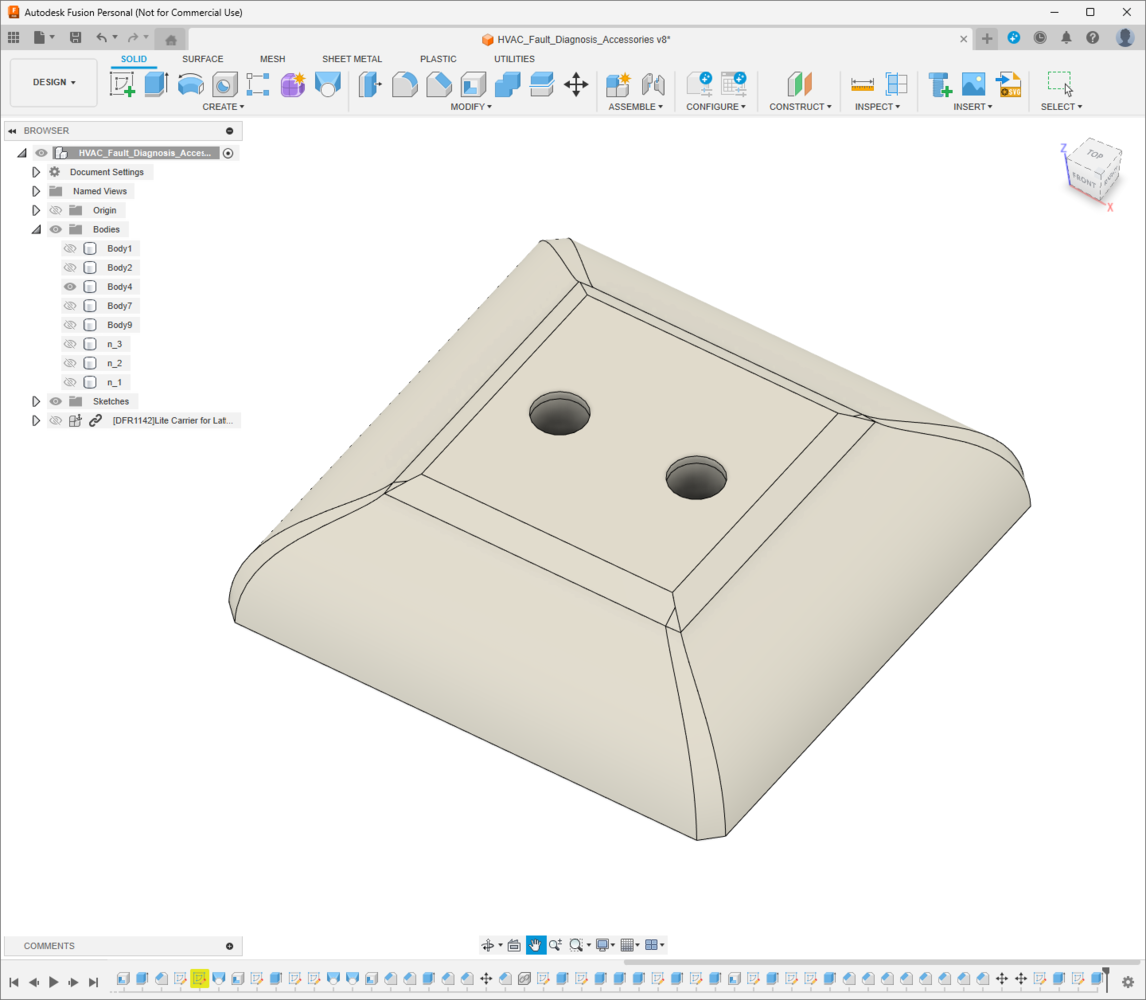
Task: Select the Chamfer tool
Action: tap(439, 85)
